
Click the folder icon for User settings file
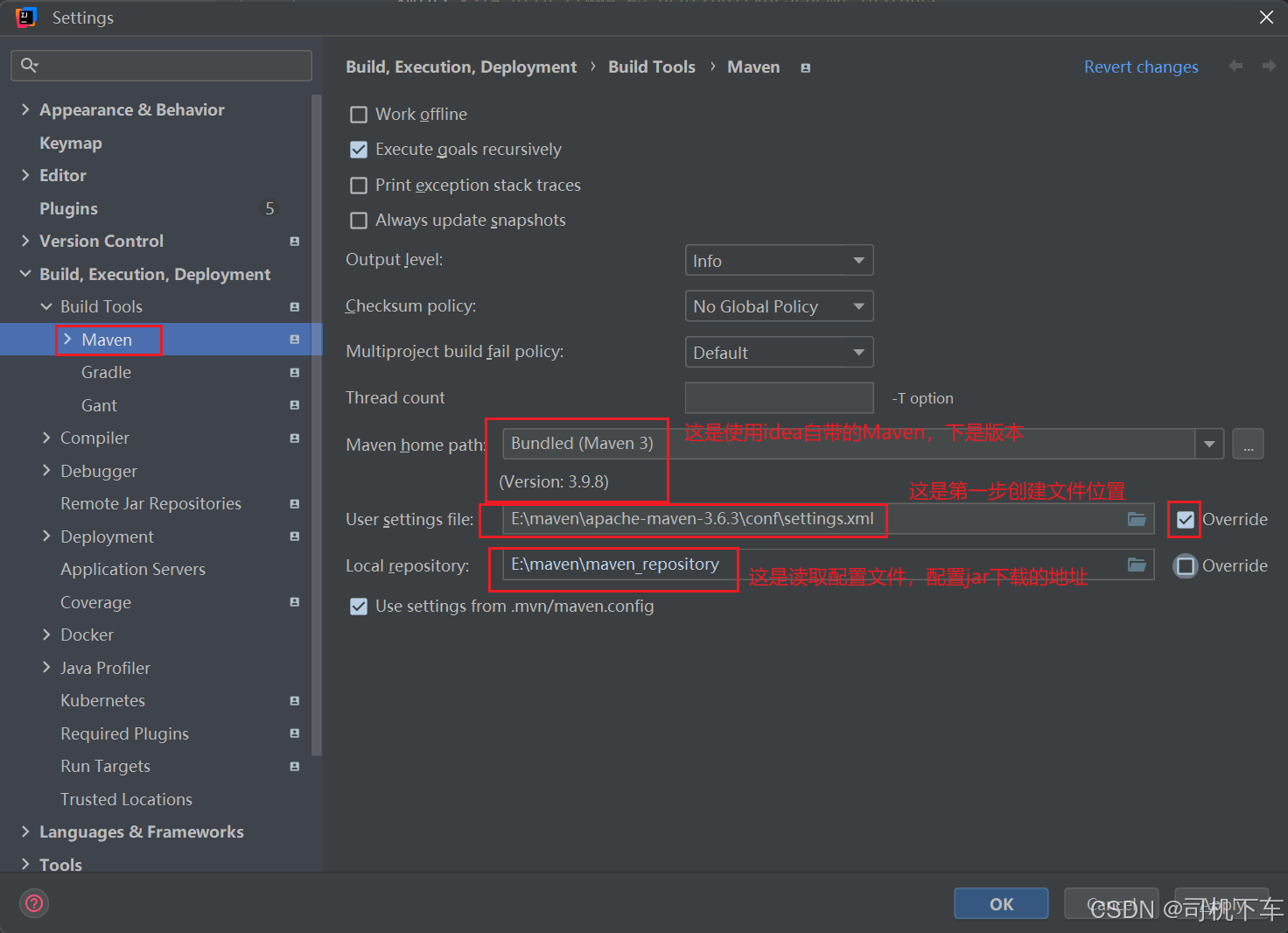point(1137,519)
